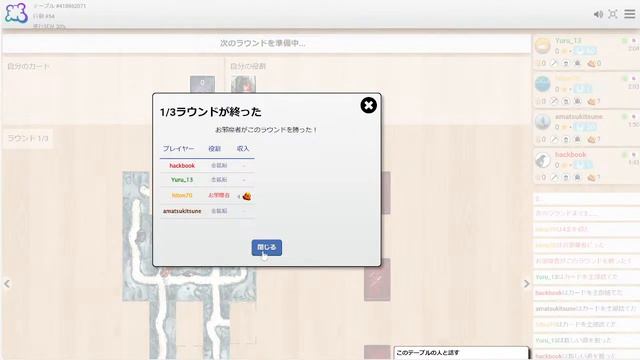Close the round-end dialog with X
Viewport: 640px width, 360px height.
368,105
